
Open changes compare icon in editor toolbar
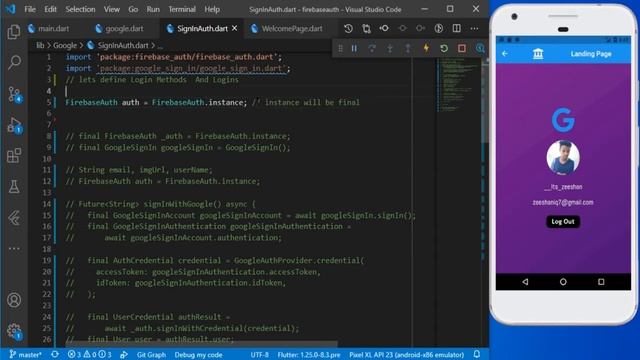pos(366,29)
